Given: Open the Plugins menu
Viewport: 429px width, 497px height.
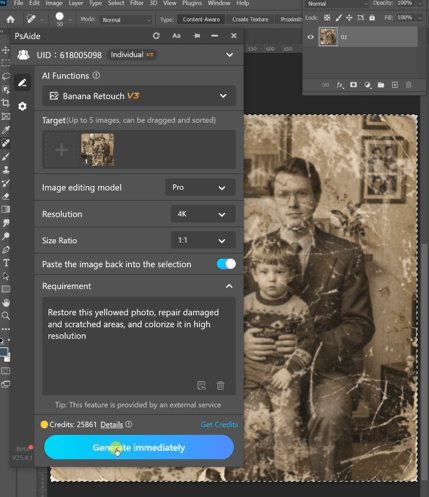Looking at the screenshot, I should [x=192, y=3].
